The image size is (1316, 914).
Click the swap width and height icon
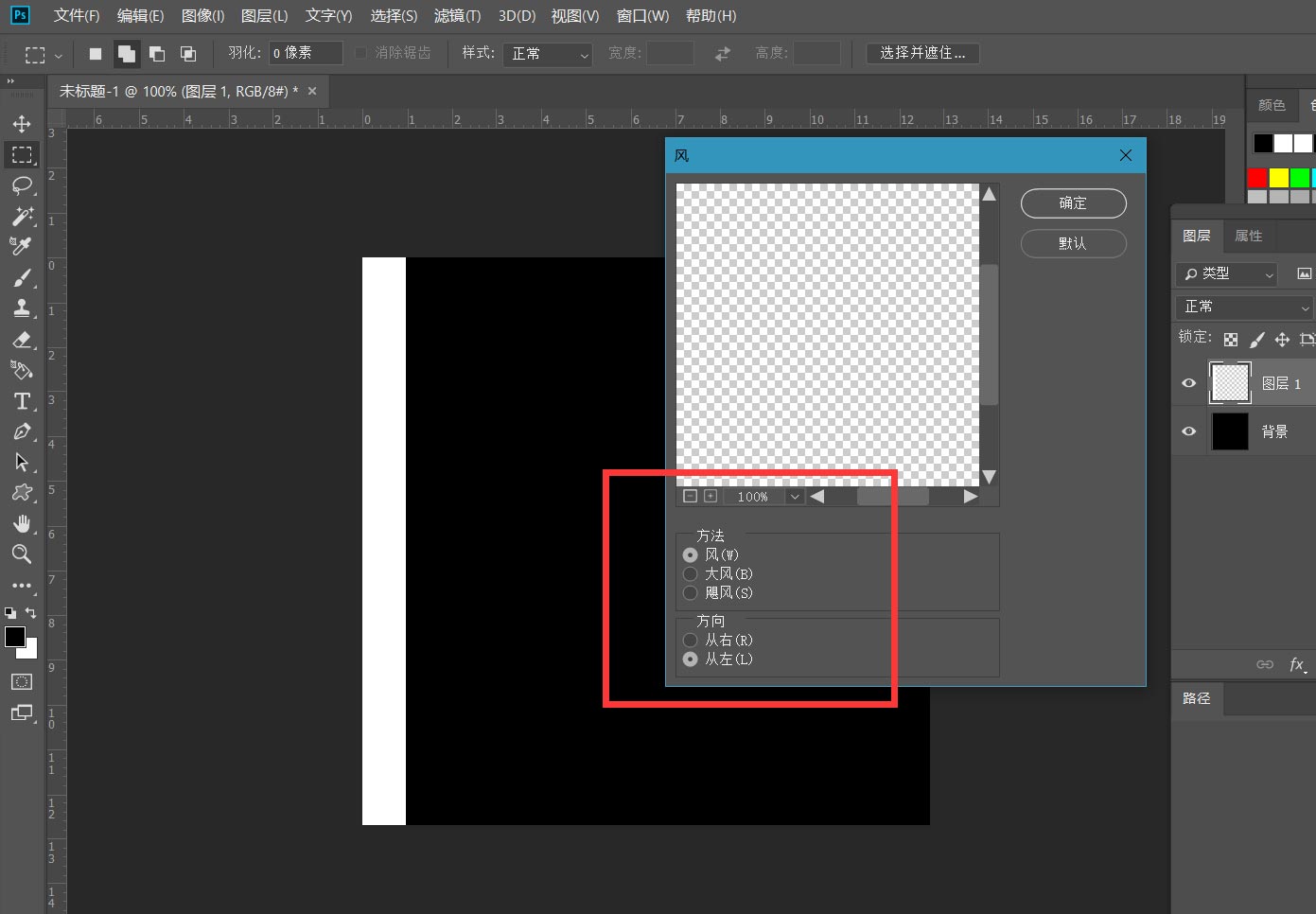pyautogui.click(x=723, y=54)
